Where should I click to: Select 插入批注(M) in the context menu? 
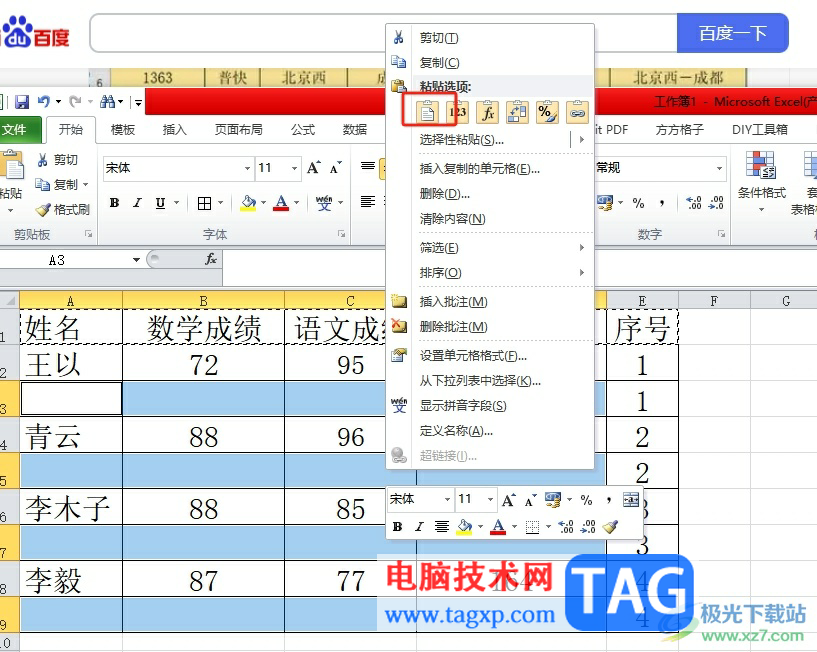point(453,302)
